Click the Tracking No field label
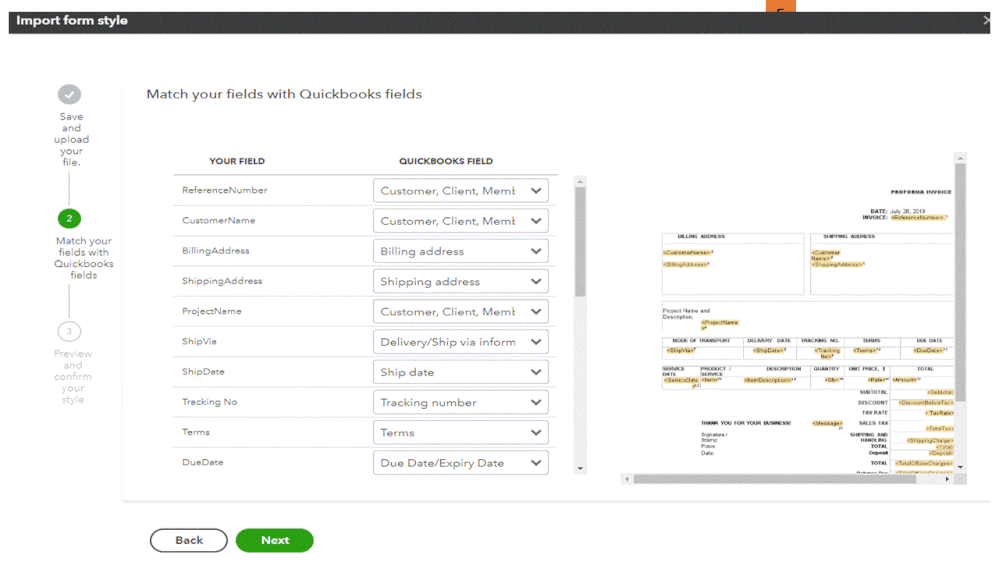This screenshot has height=562, width=999. point(209,402)
